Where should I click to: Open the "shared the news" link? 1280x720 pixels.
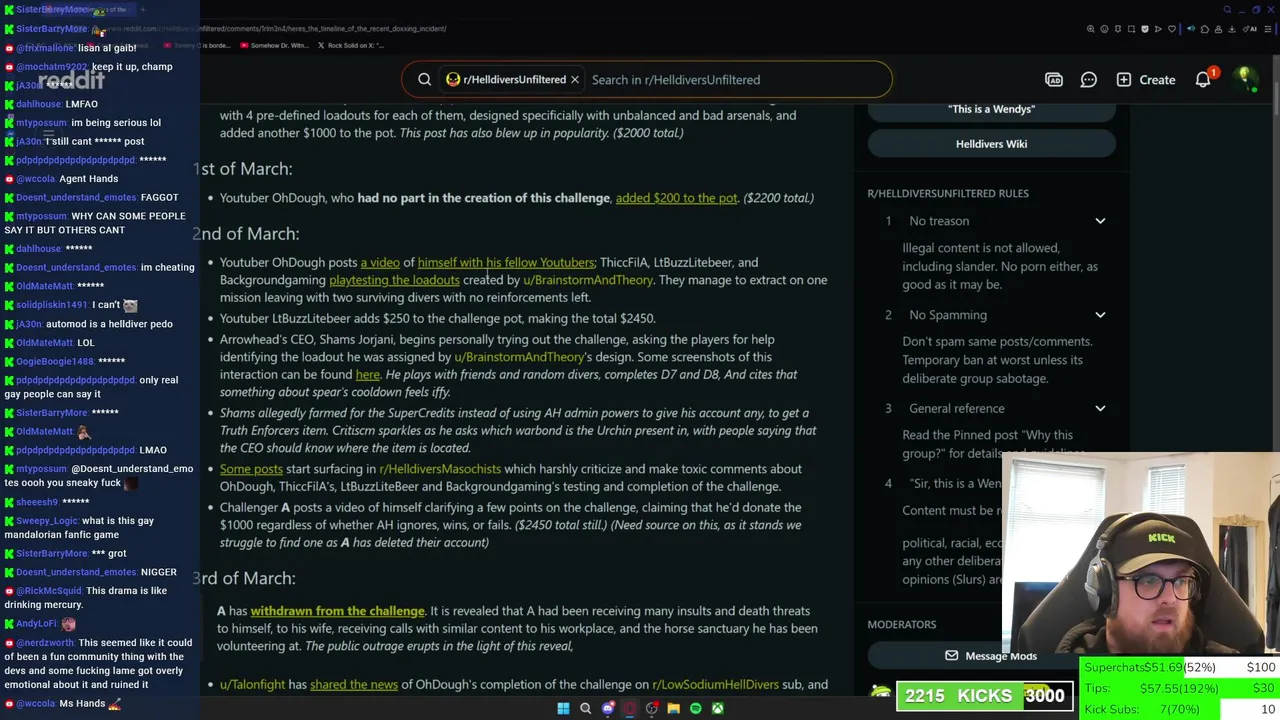pos(354,685)
